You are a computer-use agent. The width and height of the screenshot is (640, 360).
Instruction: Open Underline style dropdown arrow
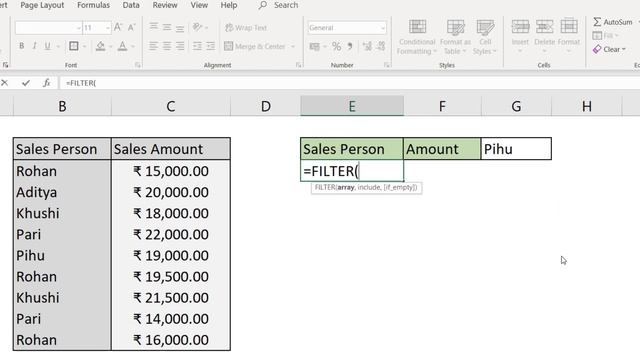point(58,47)
